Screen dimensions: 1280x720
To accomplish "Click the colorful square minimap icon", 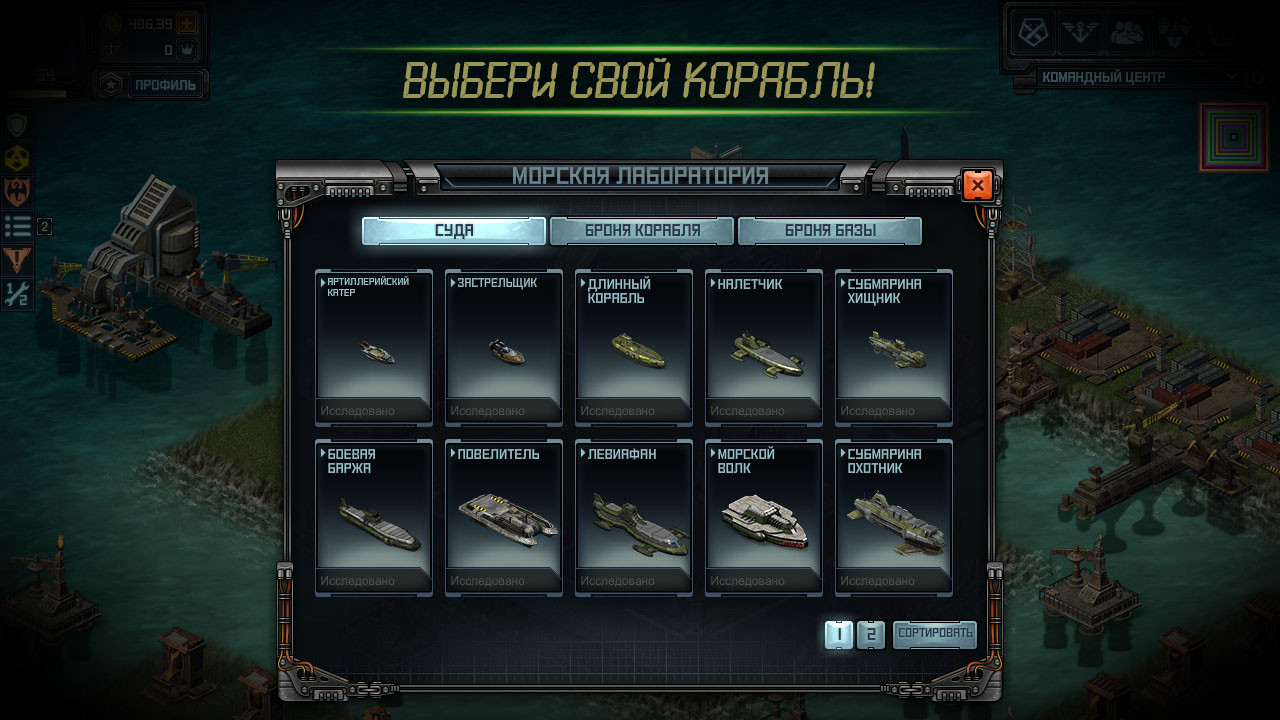I will coord(1234,135).
